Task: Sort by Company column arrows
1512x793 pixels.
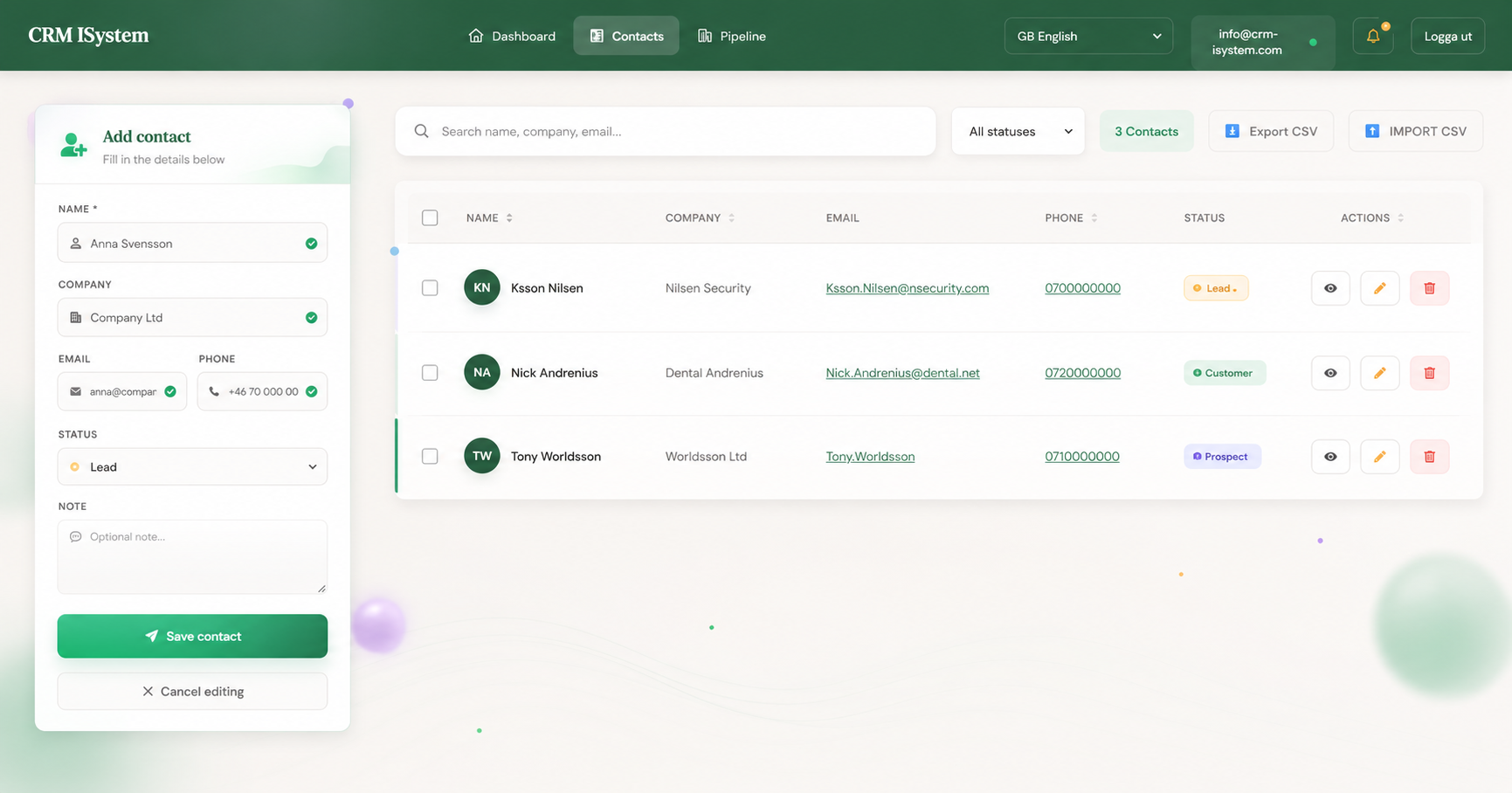Action: [x=731, y=218]
